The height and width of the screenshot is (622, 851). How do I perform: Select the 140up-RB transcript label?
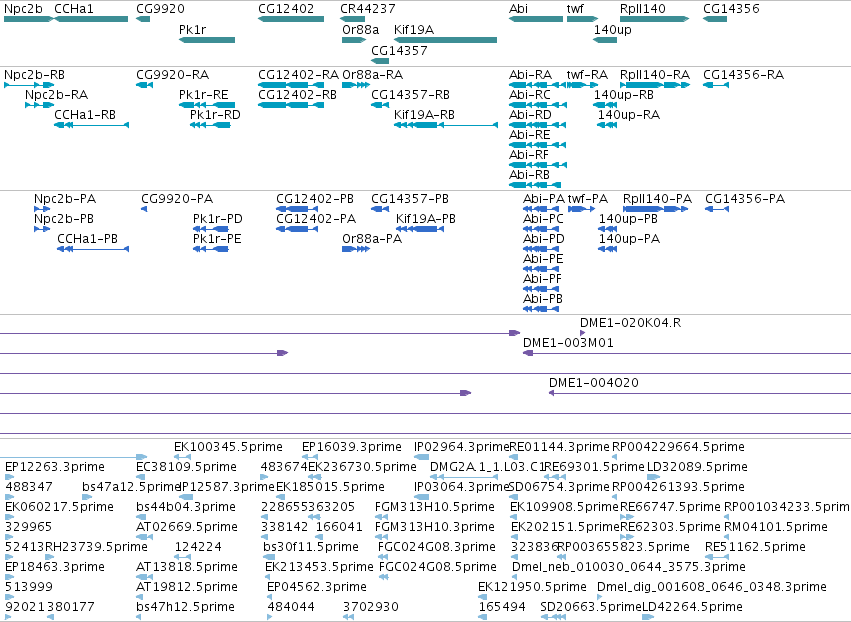(624, 94)
